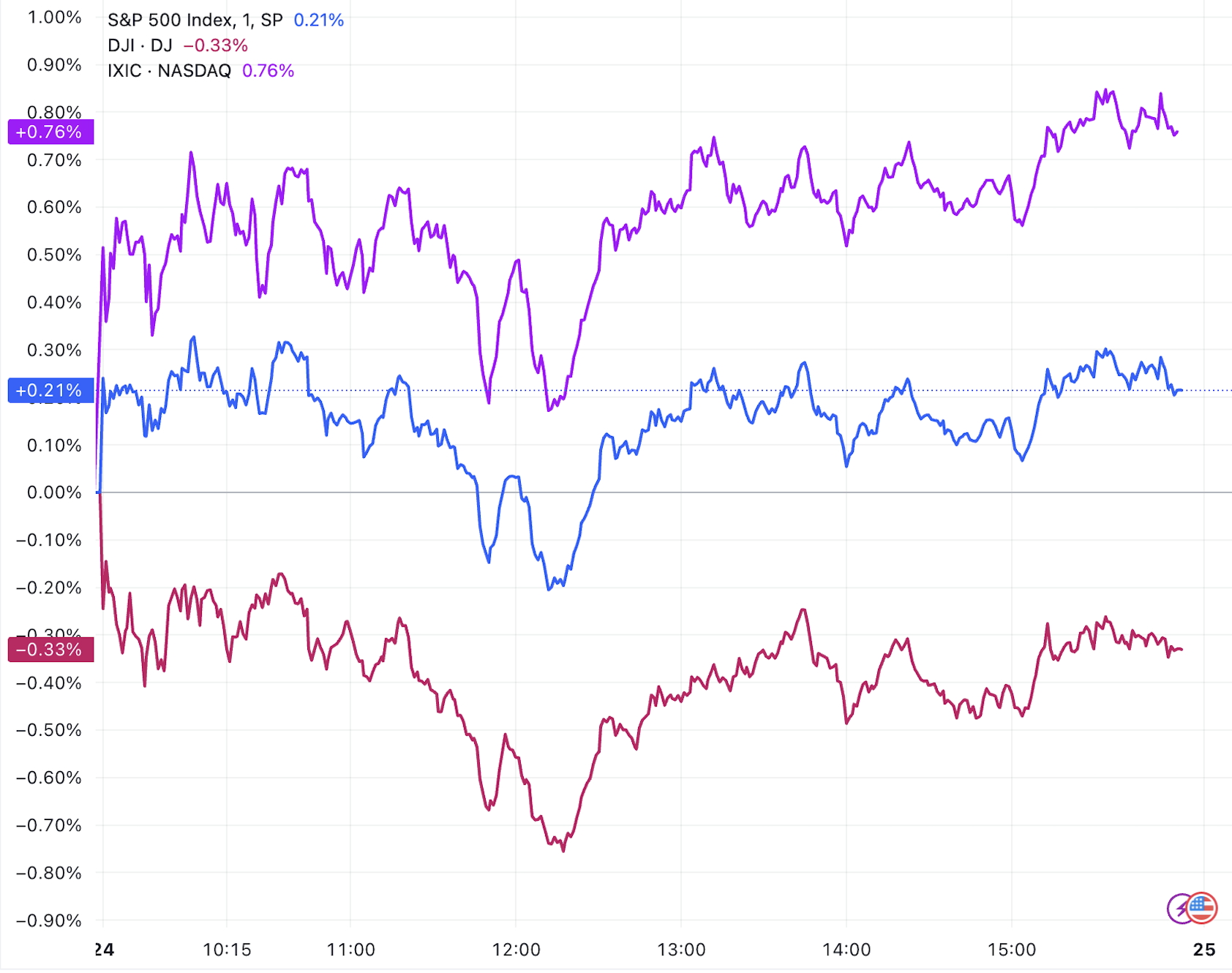The height and width of the screenshot is (973, 1232).
Task: Click the 25 date label on time axis
Action: click(1203, 950)
